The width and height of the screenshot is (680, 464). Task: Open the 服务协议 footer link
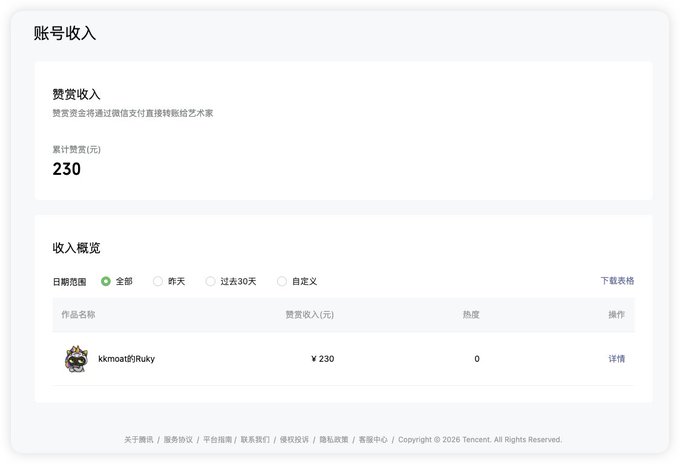[178, 440]
